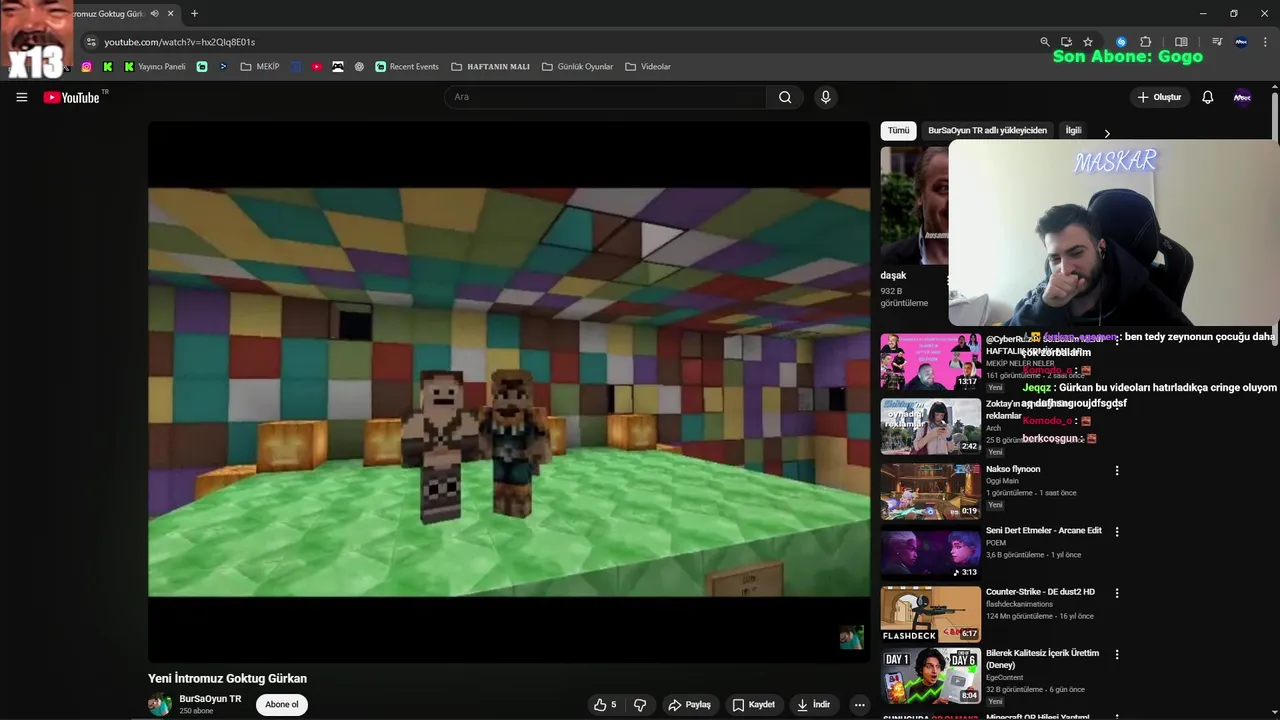
Task: Open more actions ellipsis under video
Action: tap(859, 705)
